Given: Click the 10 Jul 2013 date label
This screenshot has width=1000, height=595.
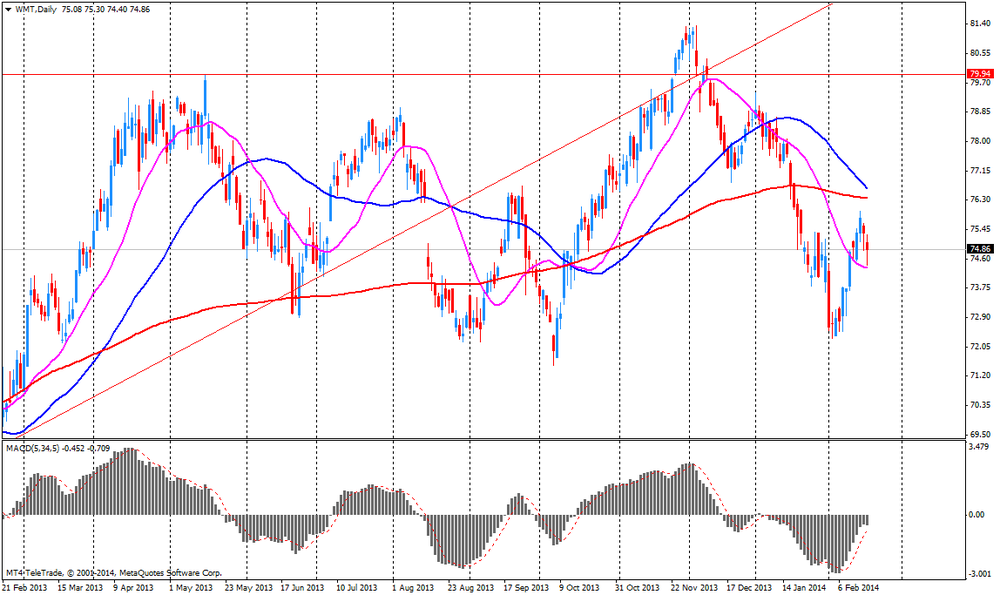Looking at the screenshot, I should coord(357,587).
